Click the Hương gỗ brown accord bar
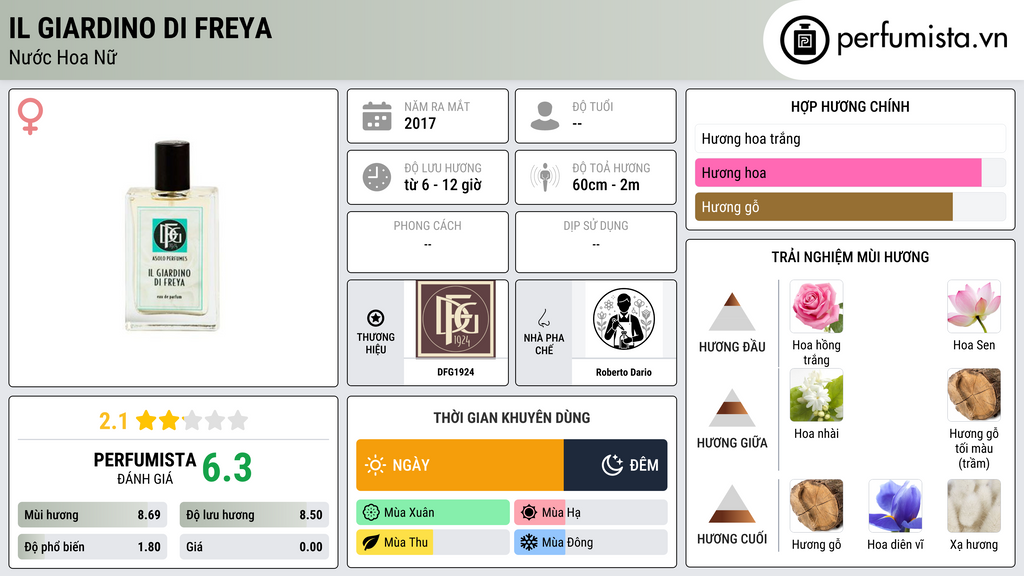Screen dimensions: 1024x576 824,207
